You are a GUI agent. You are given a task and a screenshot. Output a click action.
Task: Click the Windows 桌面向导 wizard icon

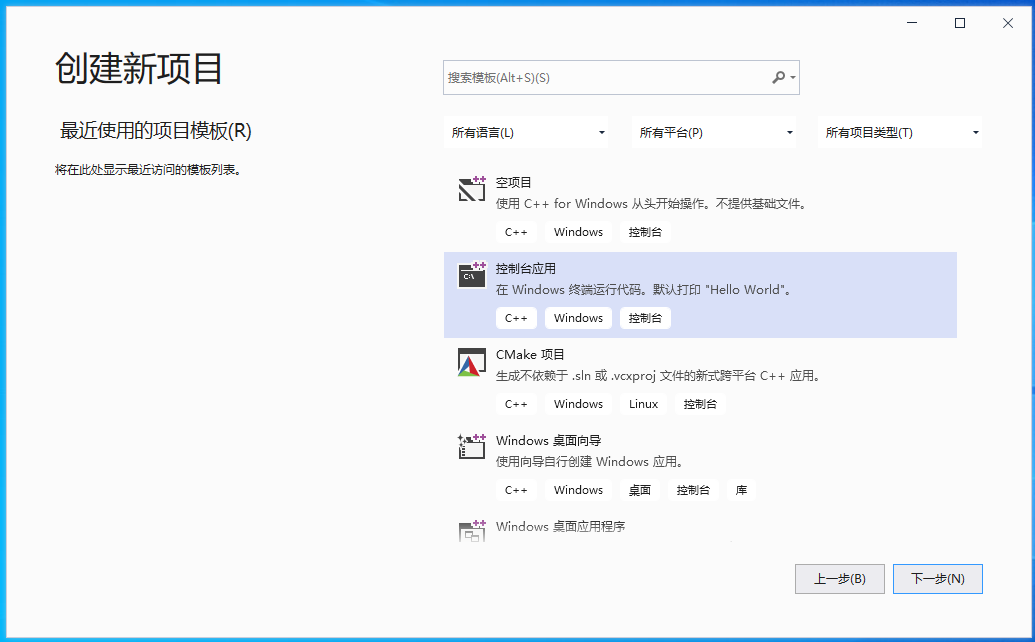471,447
